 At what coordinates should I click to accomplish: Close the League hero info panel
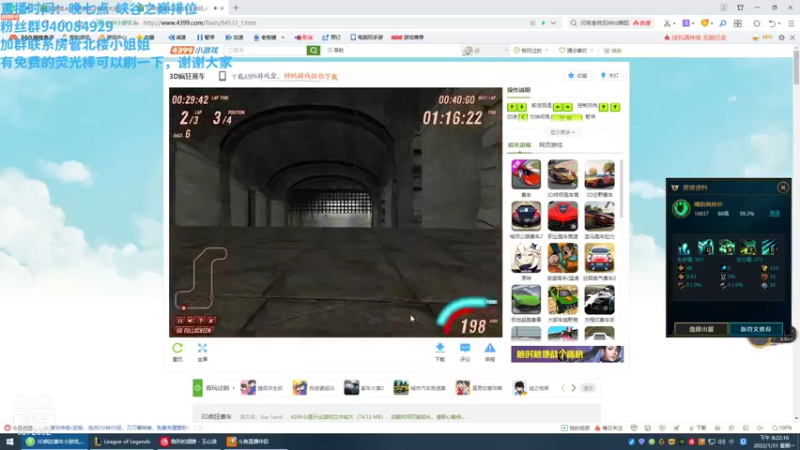(x=783, y=187)
